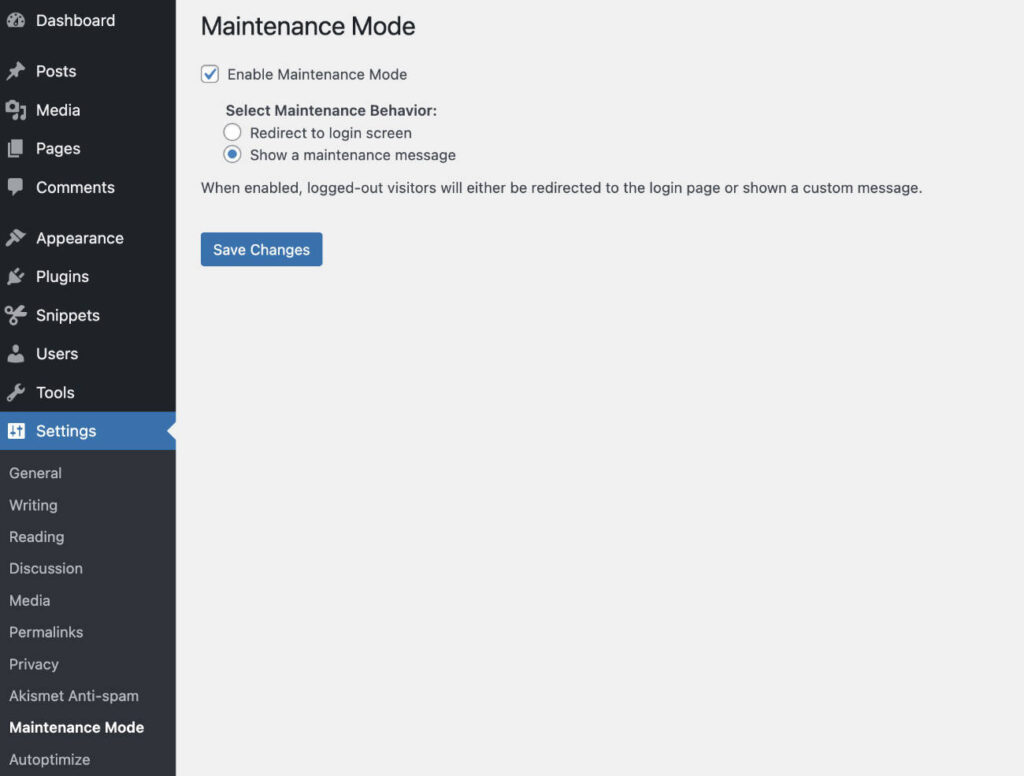Viewport: 1024px width, 776px height.
Task: Open the Snippets menu label
Action: 68,315
